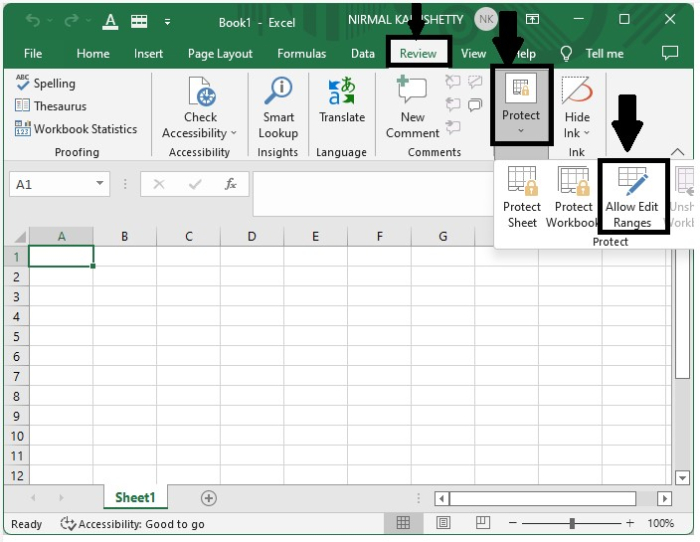Expand the Check Accessibility dropdown
Screen dimensions: 700x542
[233, 133]
